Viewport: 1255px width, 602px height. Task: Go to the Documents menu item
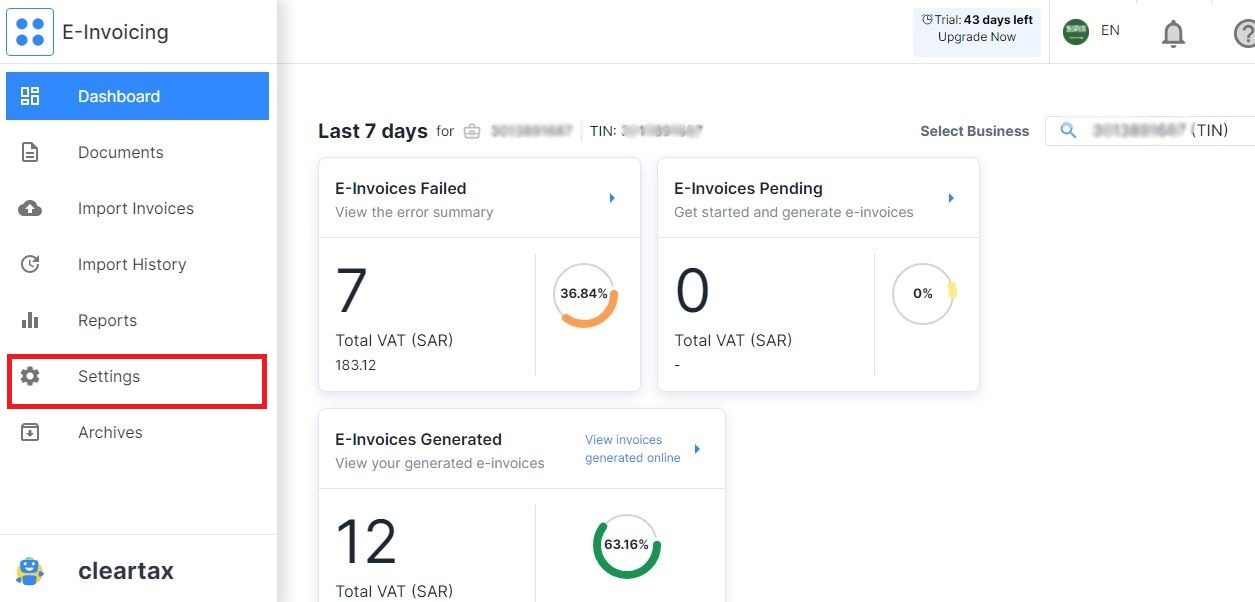[120, 152]
